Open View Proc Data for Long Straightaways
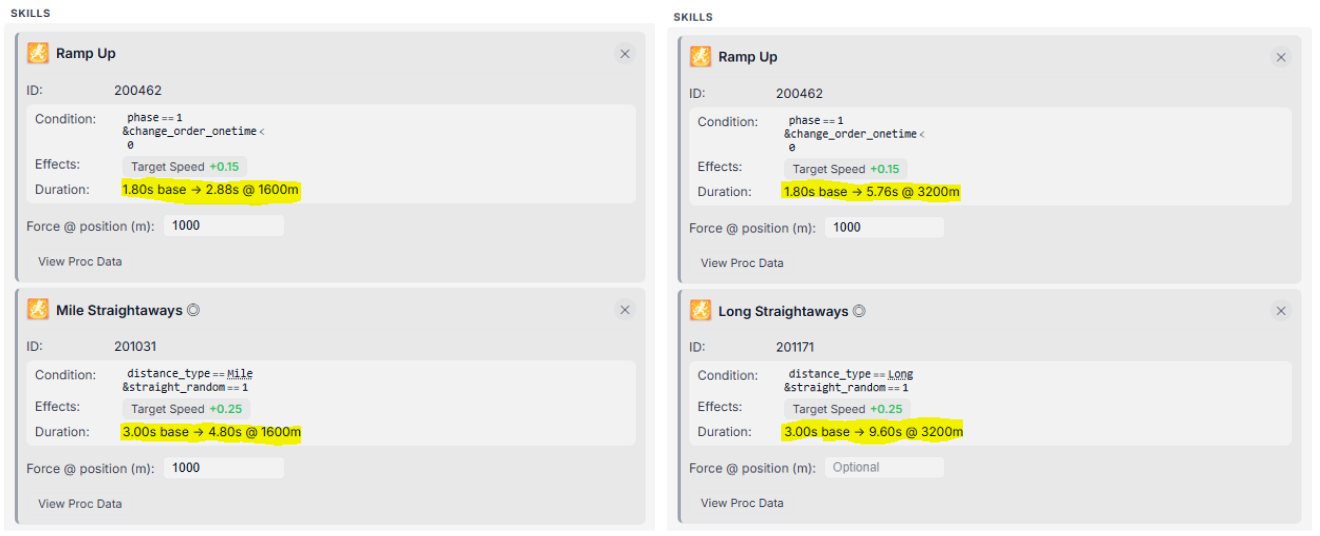 742,503
